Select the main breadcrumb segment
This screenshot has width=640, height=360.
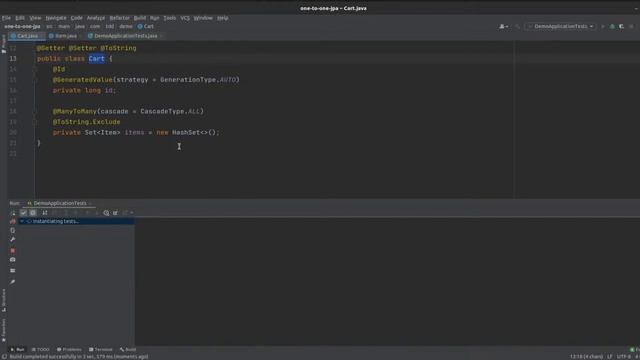(x=64, y=27)
